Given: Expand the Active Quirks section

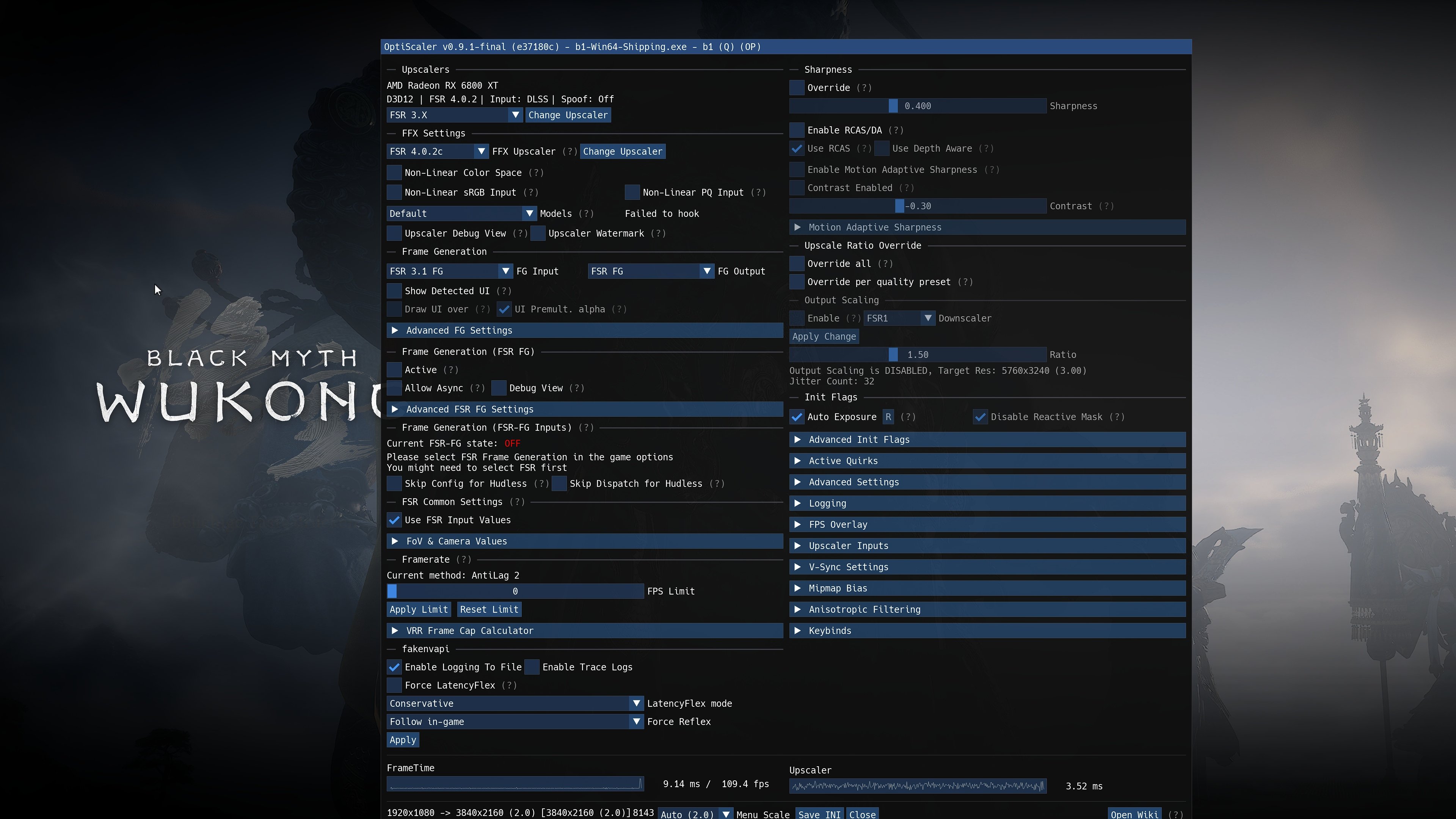Looking at the screenshot, I should (987, 461).
